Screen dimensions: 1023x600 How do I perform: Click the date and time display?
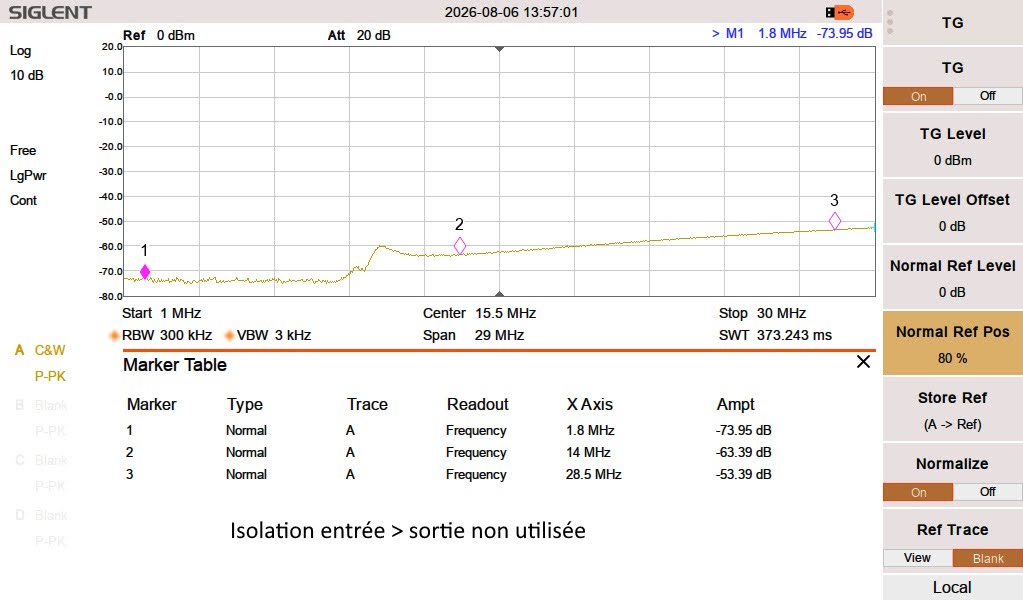tap(512, 12)
